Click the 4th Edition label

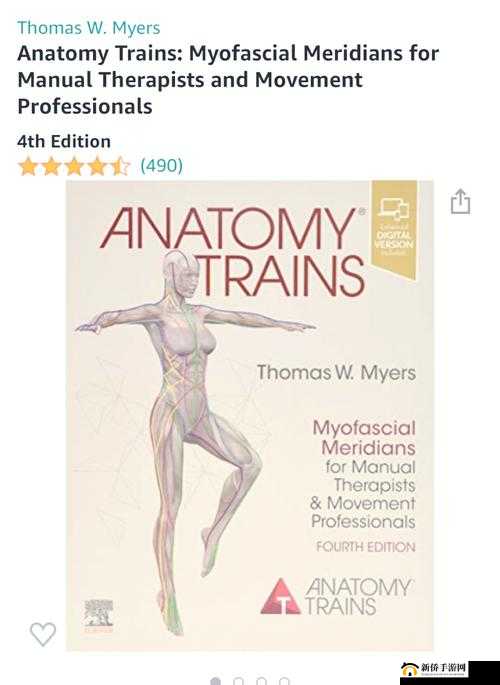[64, 142]
